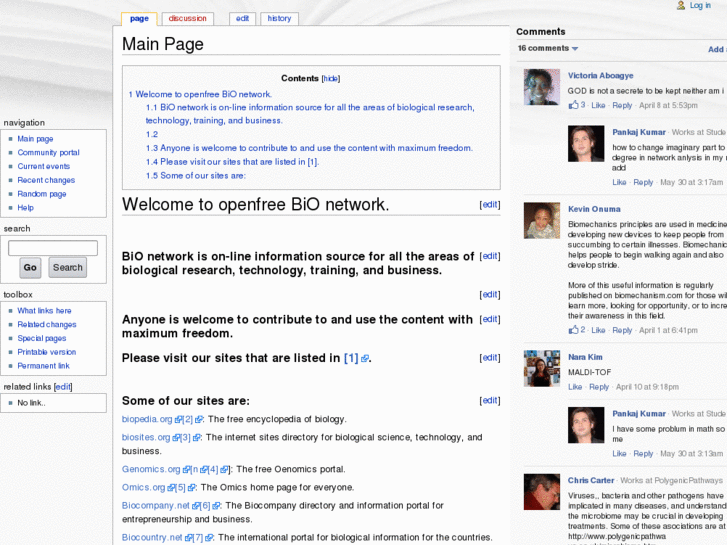Open Nara Kim's profile picture
The width and height of the screenshot is (727, 545).
pyautogui.click(x=542, y=368)
